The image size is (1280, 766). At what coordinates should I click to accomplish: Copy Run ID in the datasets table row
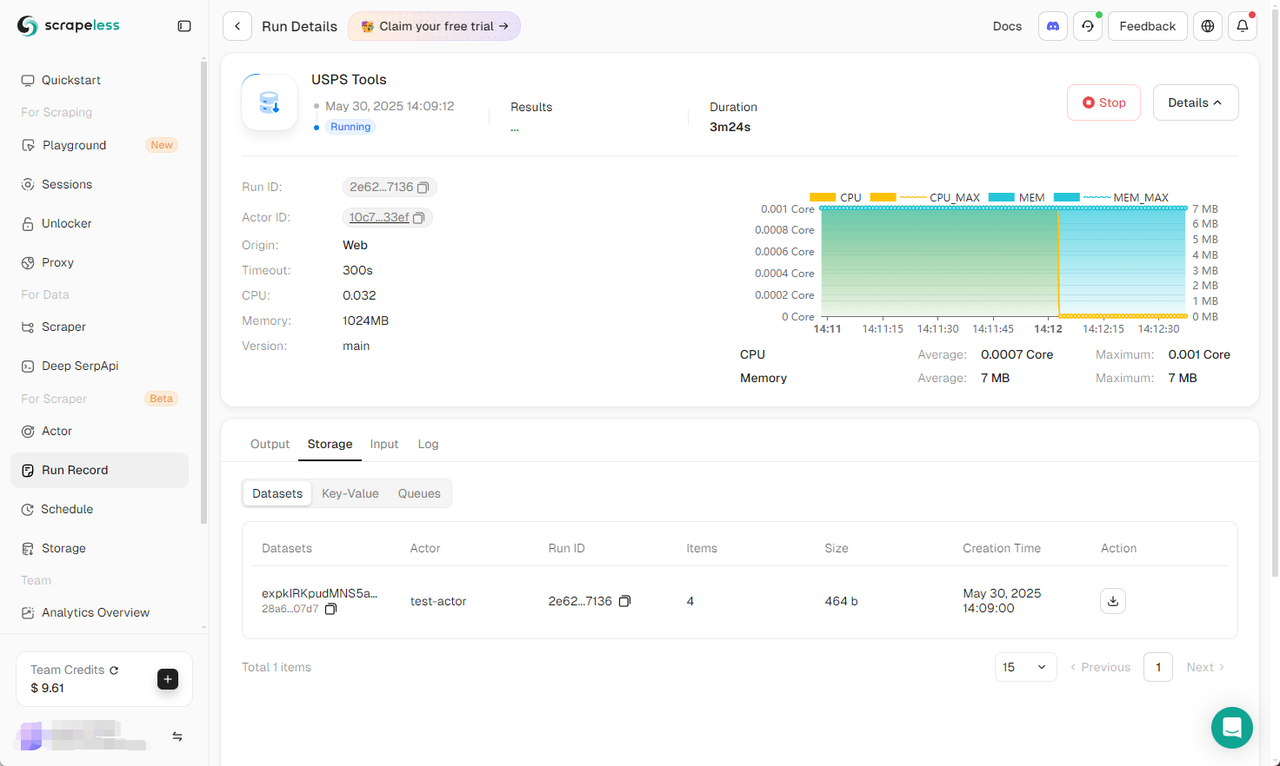coord(625,601)
